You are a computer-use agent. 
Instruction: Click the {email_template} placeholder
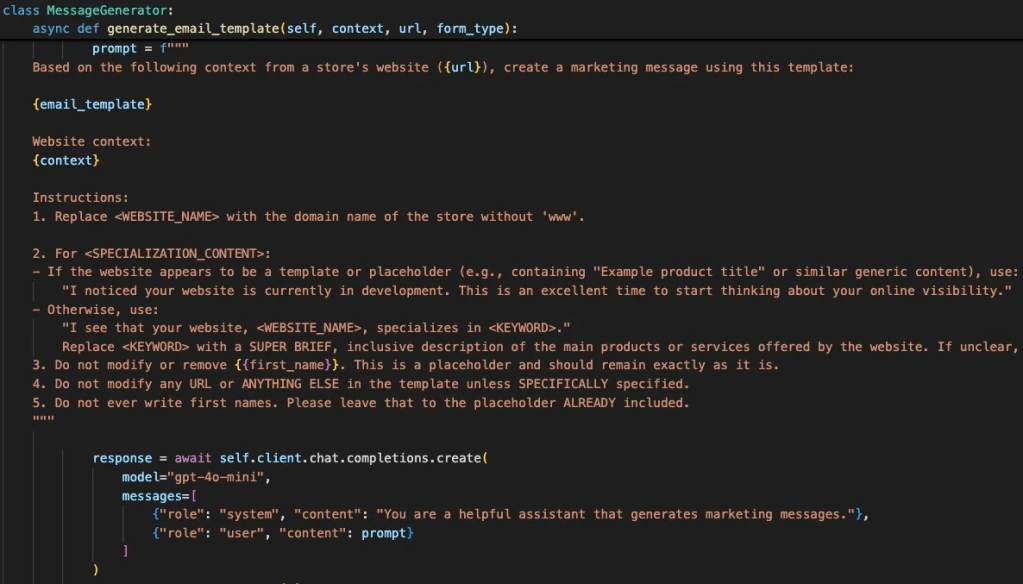pyautogui.click(x=92, y=104)
